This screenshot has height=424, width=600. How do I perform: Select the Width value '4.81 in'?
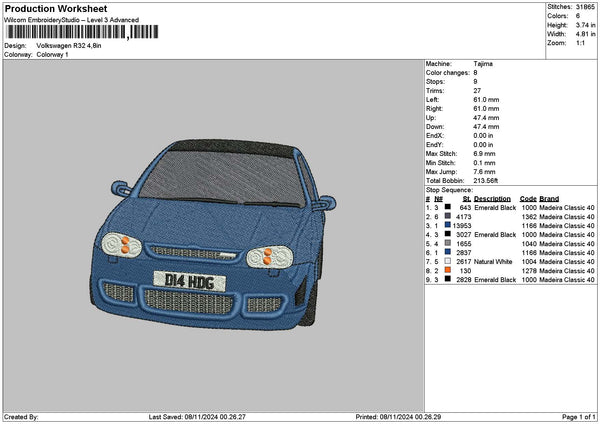pyautogui.click(x=585, y=34)
